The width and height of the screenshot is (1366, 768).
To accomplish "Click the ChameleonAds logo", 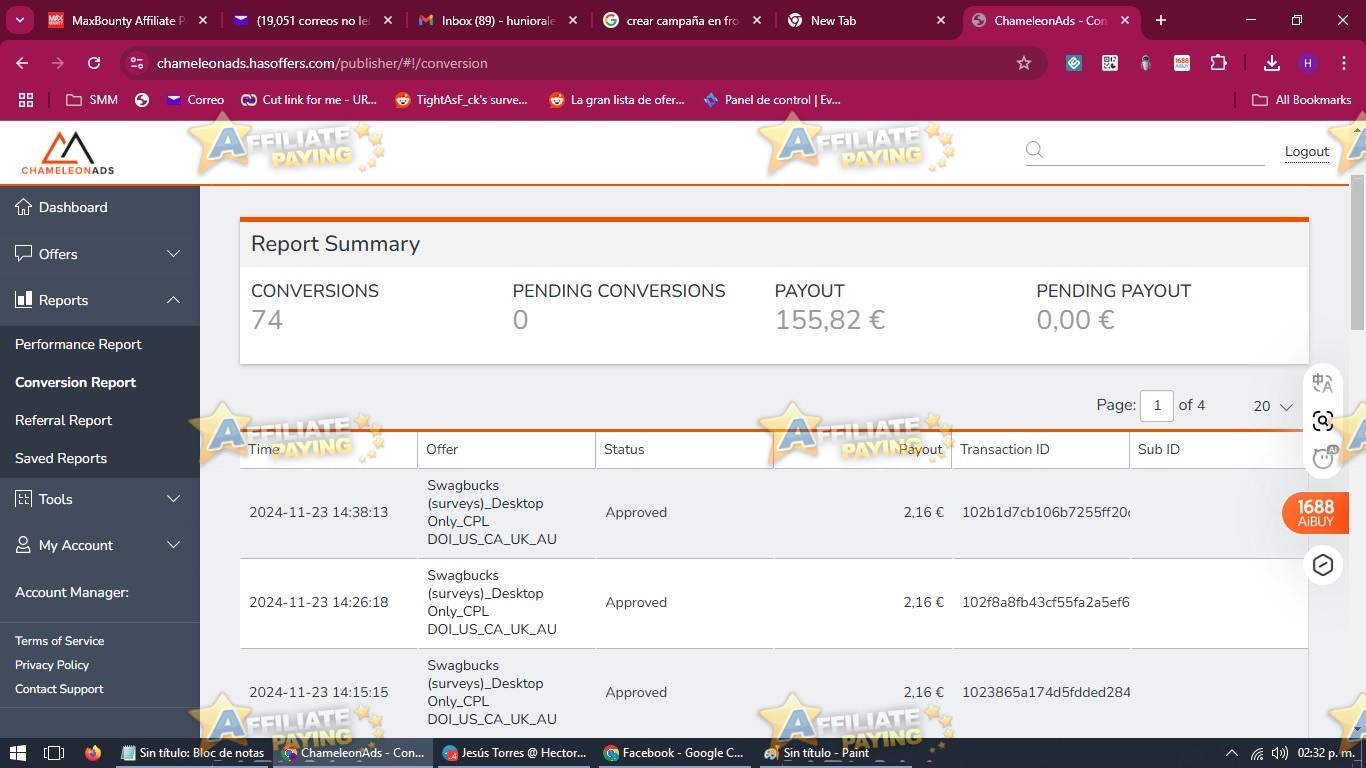I will pyautogui.click(x=68, y=153).
